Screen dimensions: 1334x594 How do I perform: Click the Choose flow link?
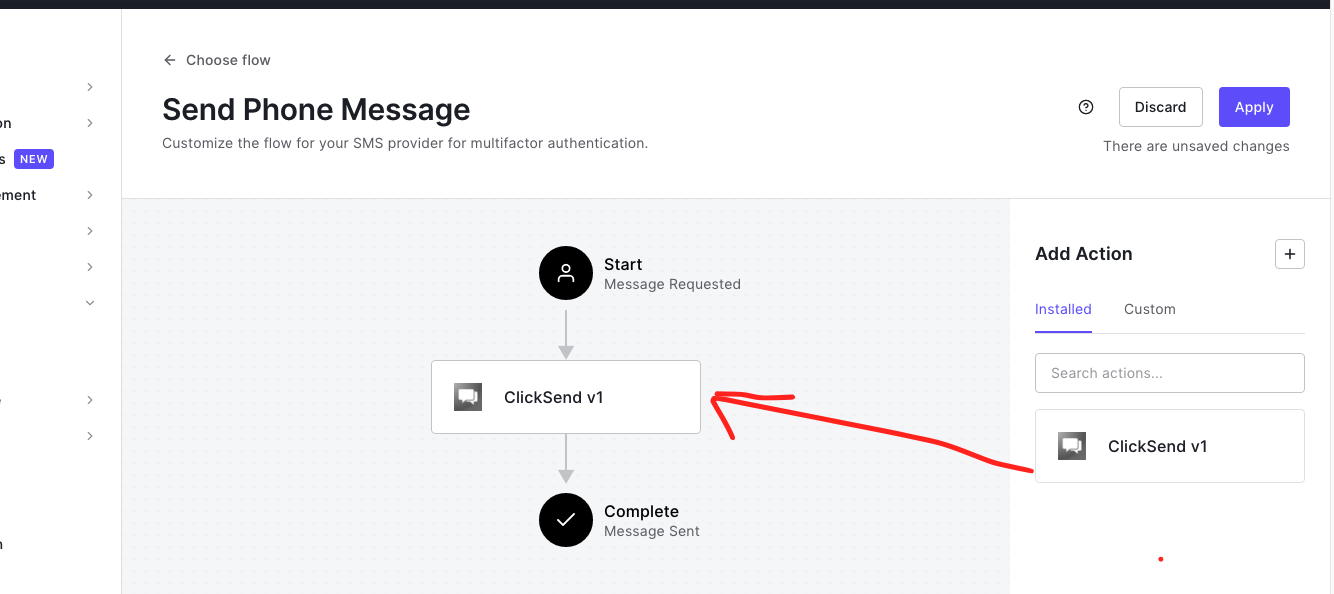(x=228, y=60)
